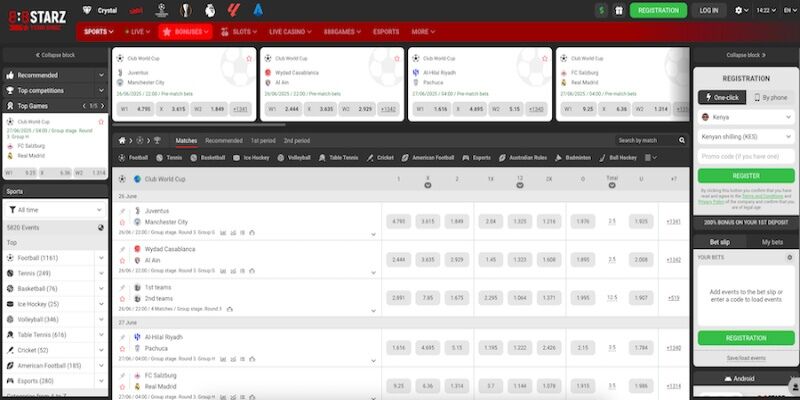Click the Search by match field
The width and height of the screenshot is (800, 400).
pyautogui.click(x=645, y=140)
